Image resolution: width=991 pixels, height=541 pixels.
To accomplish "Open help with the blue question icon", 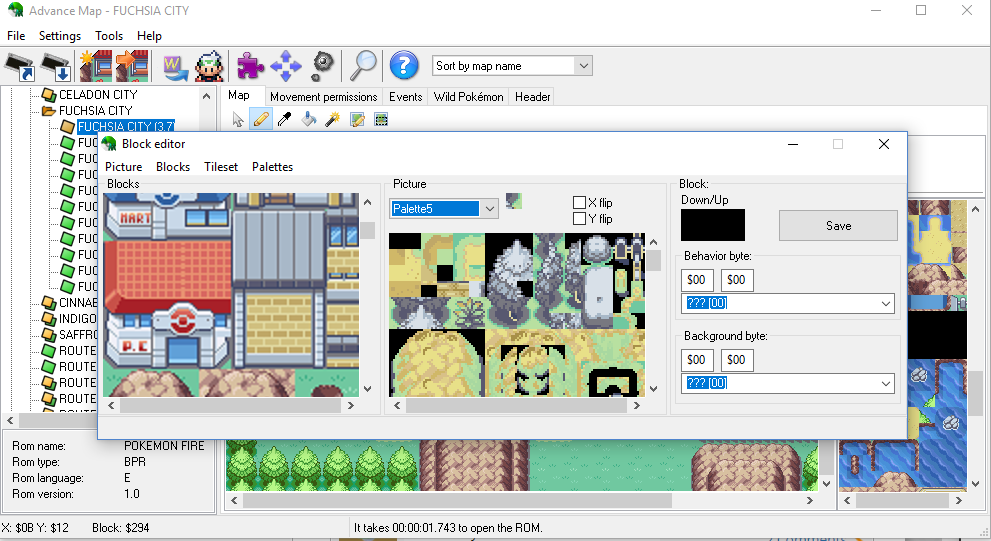I will [404, 66].
